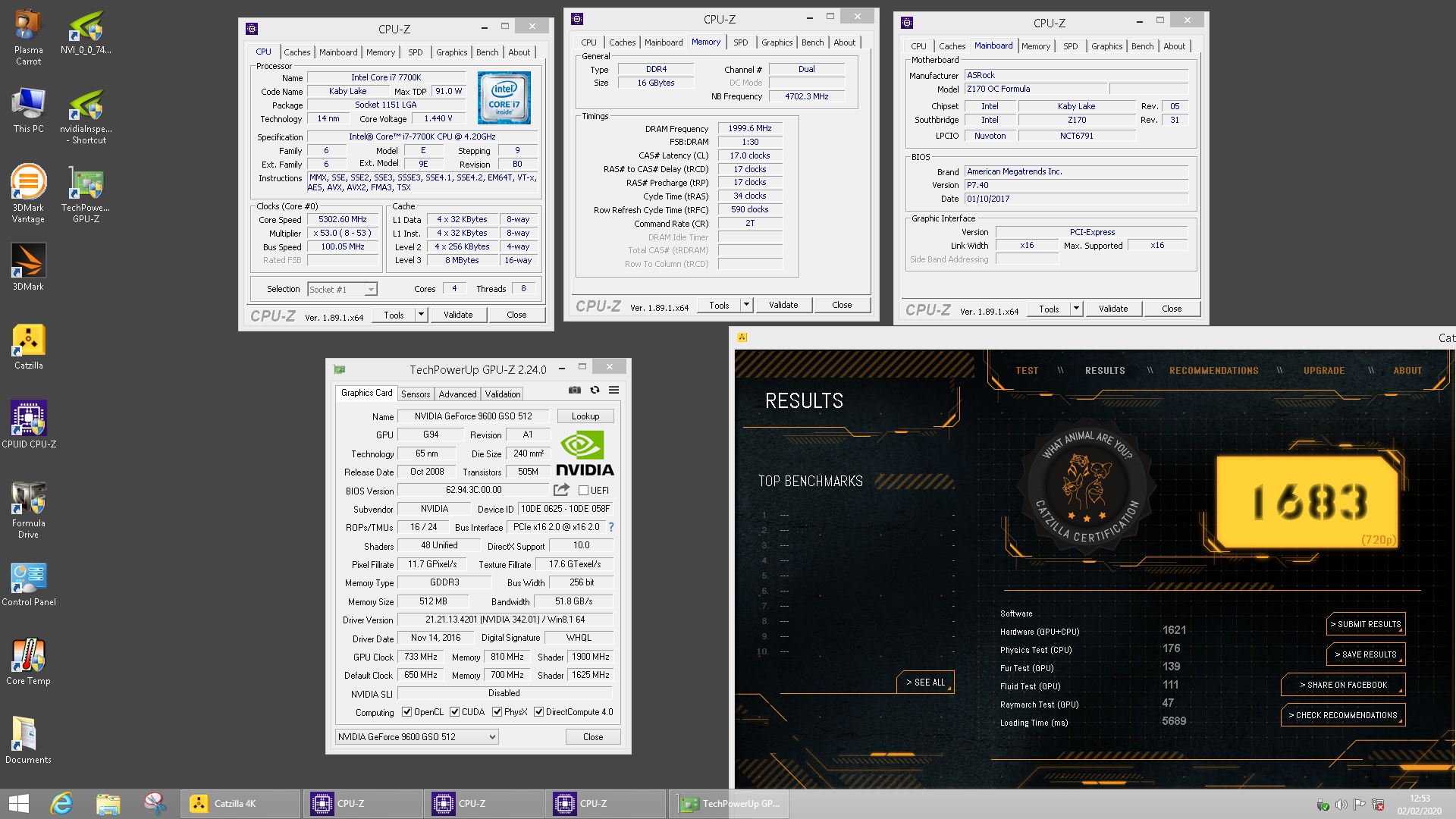Go to Catzilla ABOUT tab
This screenshot has width=1456, height=819.
(1407, 371)
